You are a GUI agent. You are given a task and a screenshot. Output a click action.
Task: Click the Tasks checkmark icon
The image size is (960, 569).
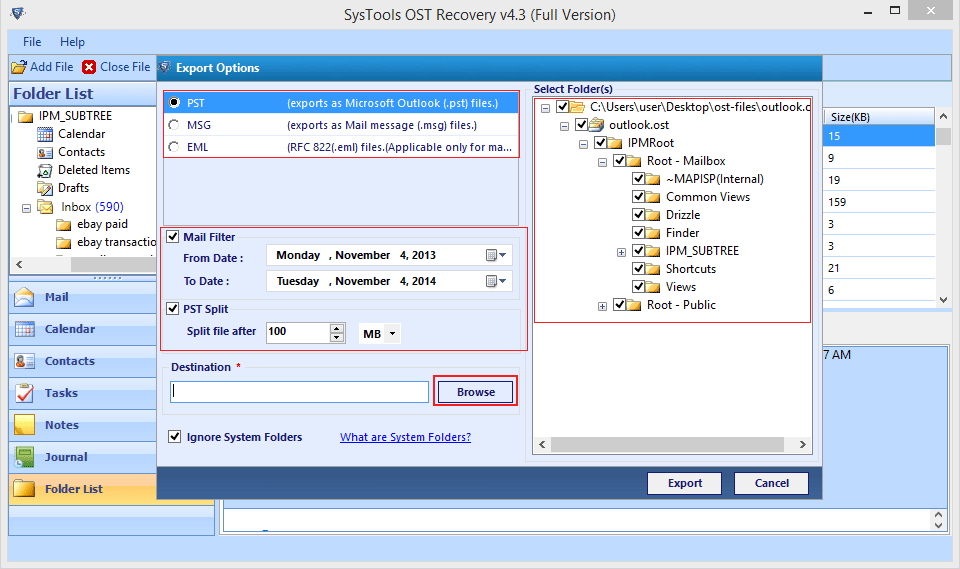[x=24, y=393]
